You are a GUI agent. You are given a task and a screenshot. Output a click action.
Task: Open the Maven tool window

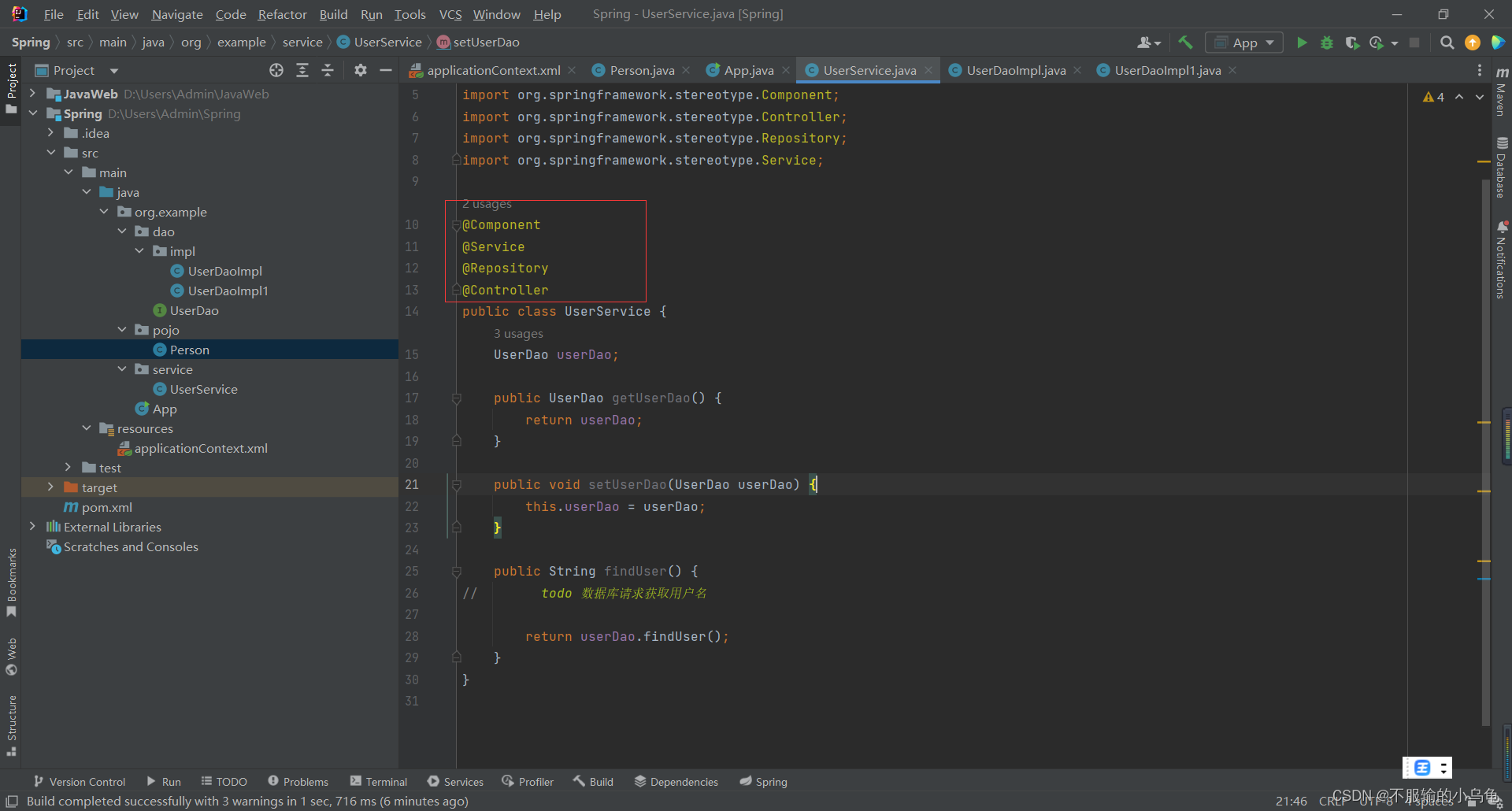[1502, 93]
